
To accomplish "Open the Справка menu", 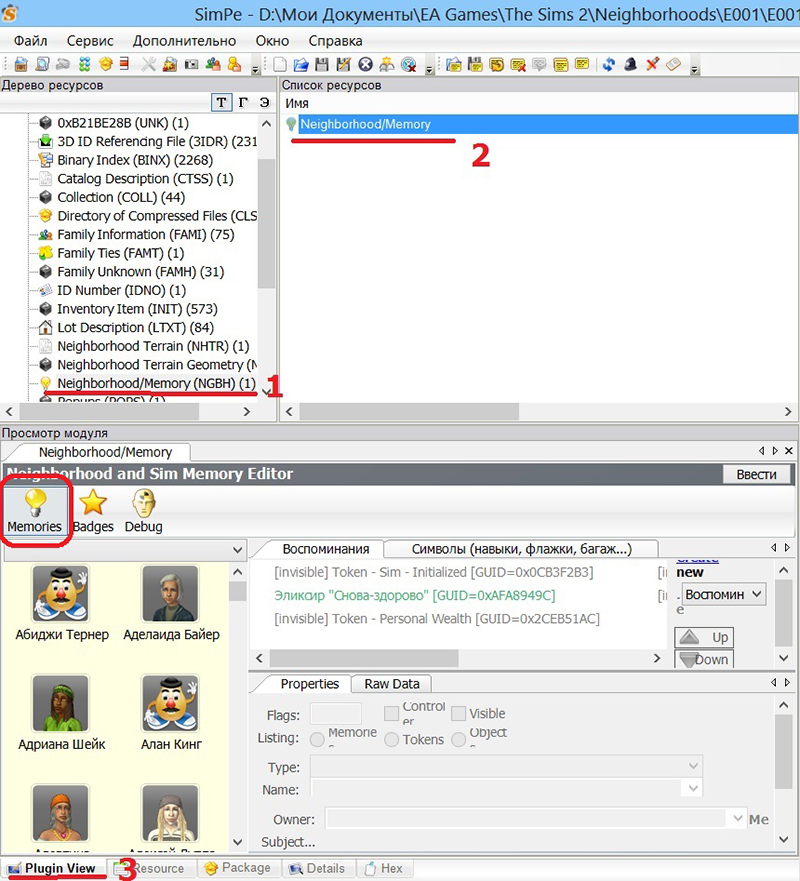I will coord(335,41).
